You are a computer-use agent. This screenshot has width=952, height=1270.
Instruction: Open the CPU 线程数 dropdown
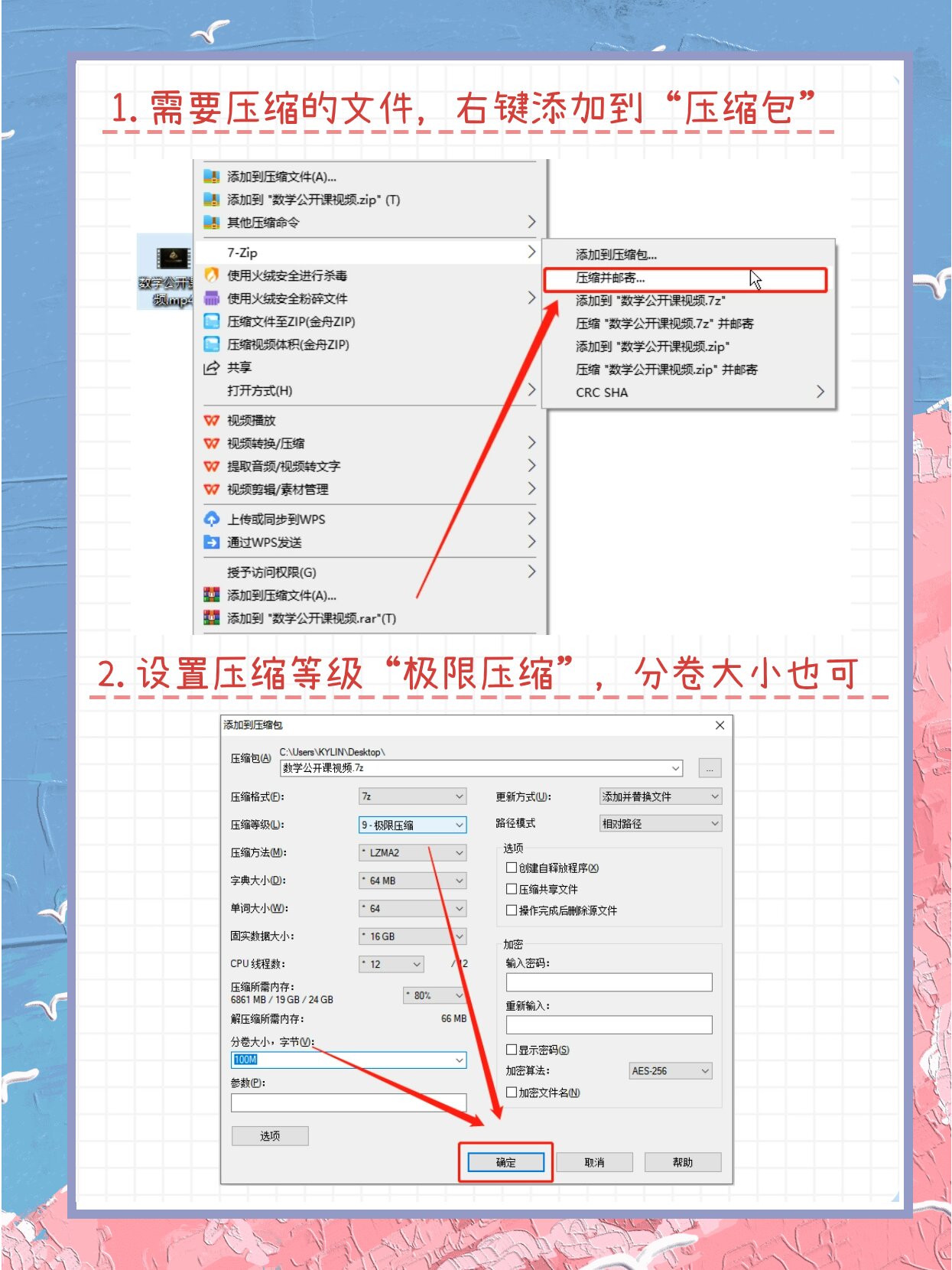pos(391,964)
